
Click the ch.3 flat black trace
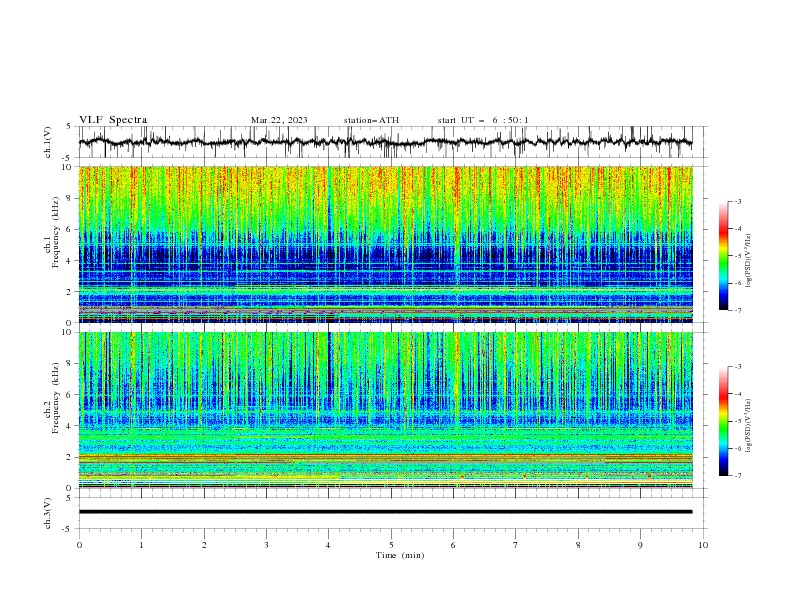pyautogui.click(x=385, y=512)
